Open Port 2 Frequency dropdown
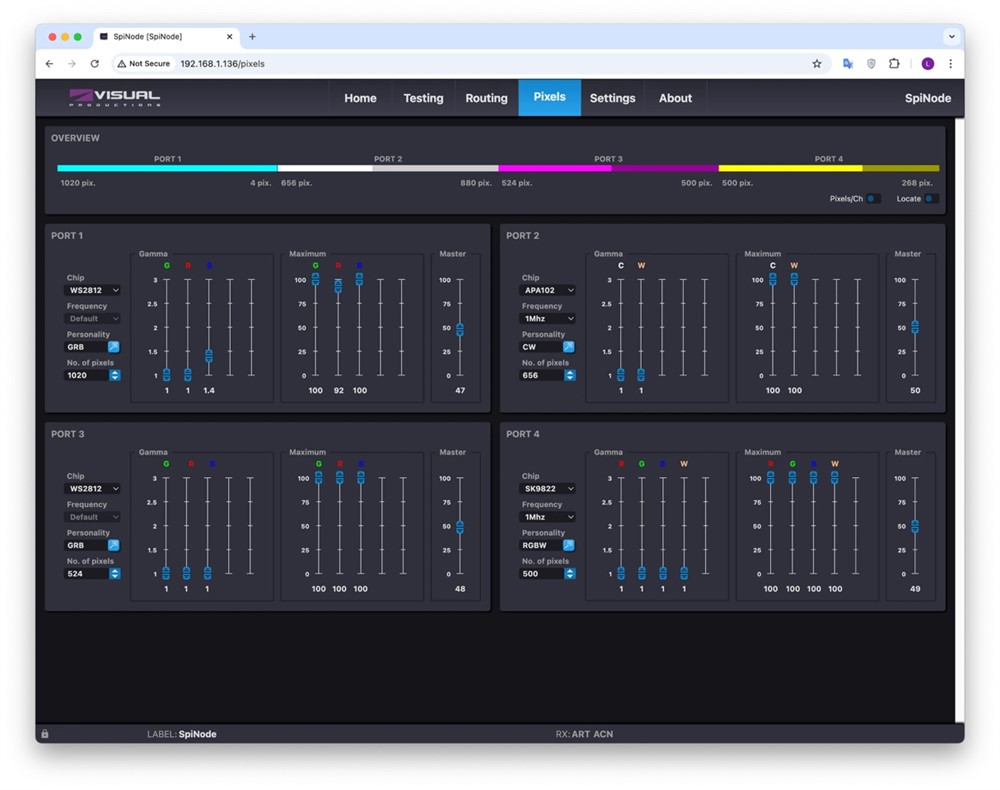 coord(548,319)
